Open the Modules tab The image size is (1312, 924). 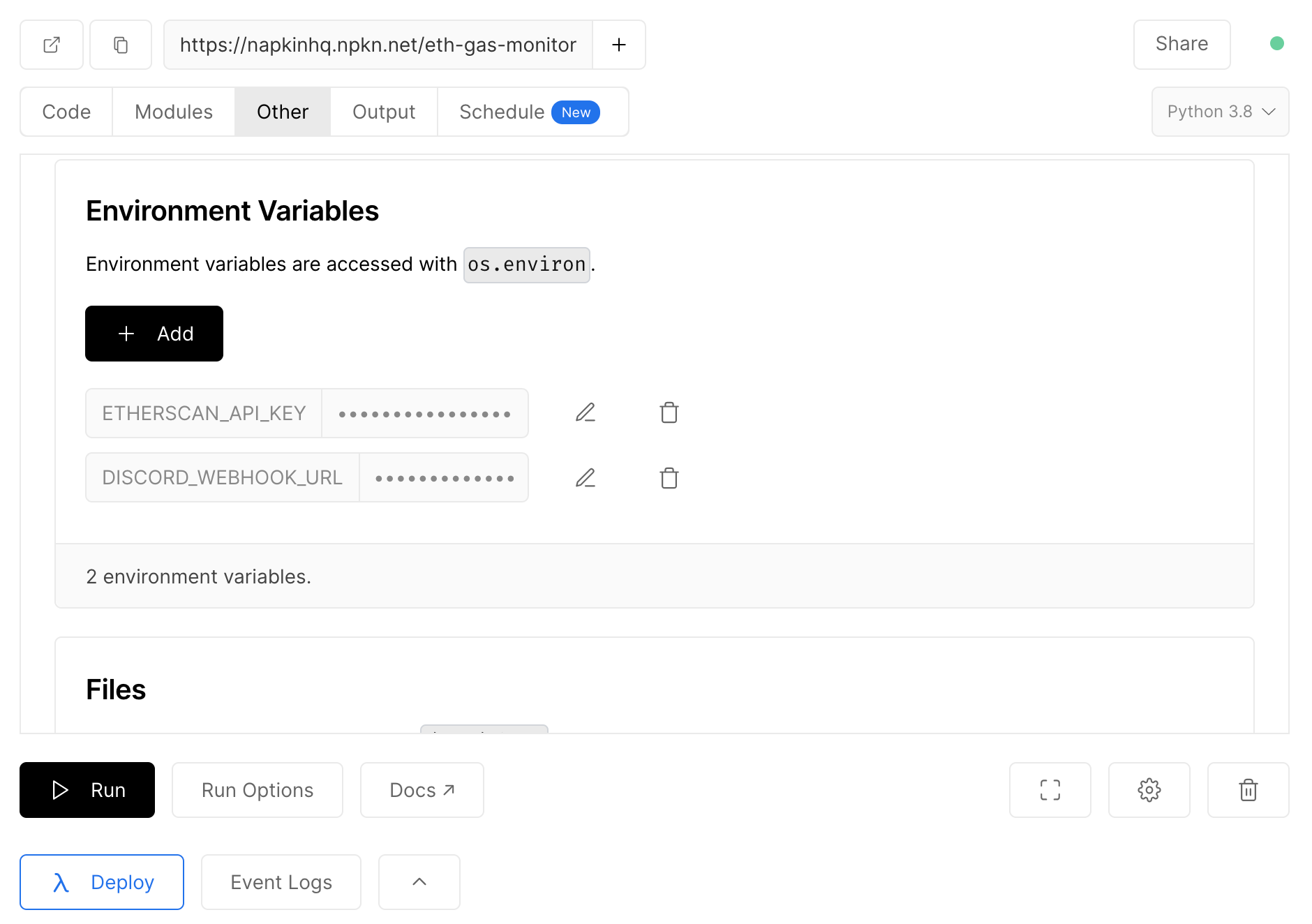click(x=174, y=112)
